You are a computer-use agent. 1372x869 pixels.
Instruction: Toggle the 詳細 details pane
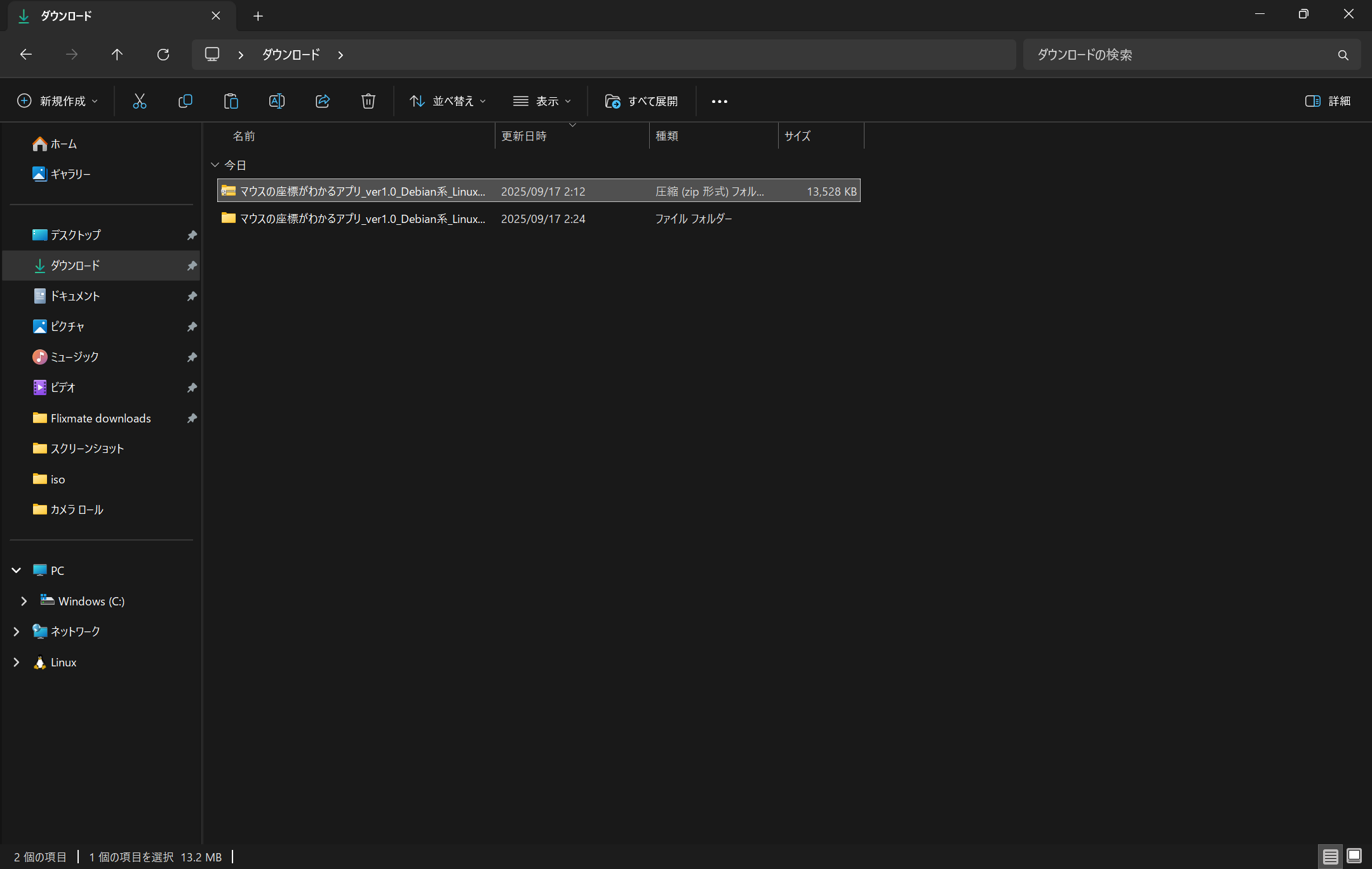(1328, 101)
